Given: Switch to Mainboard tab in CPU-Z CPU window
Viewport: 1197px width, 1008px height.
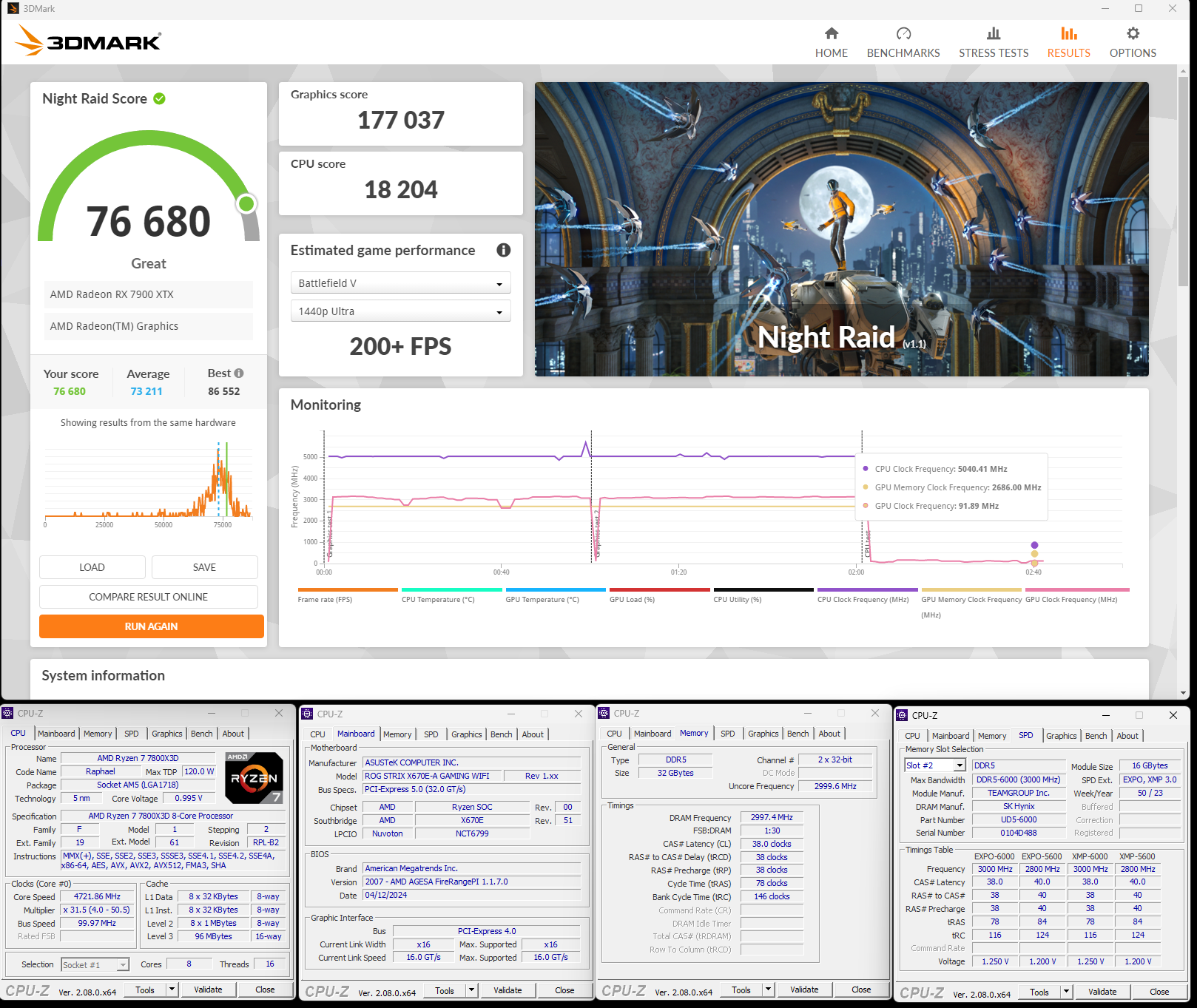Looking at the screenshot, I should [x=56, y=734].
